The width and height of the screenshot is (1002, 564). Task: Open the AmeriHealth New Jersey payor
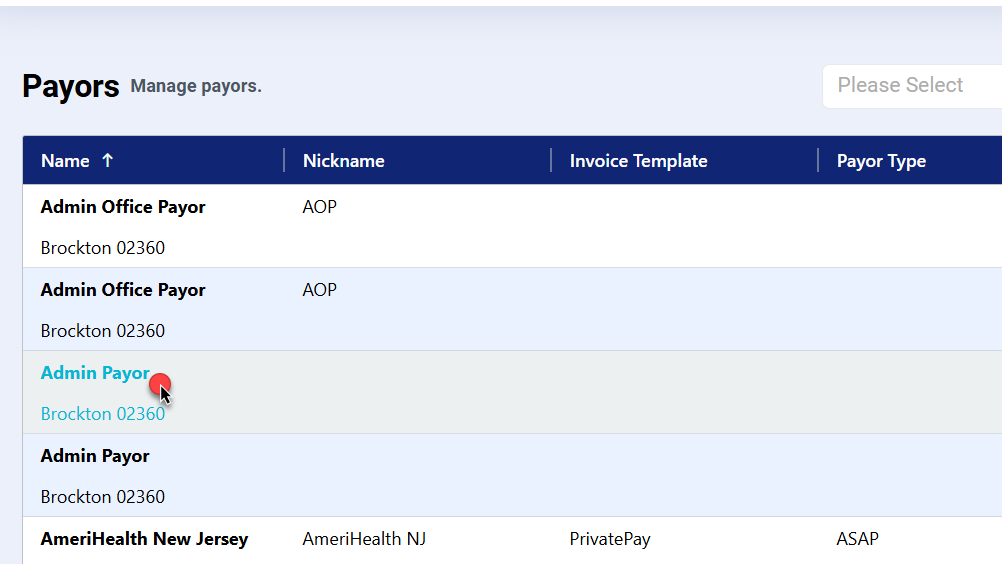click(x=144, y=539)
